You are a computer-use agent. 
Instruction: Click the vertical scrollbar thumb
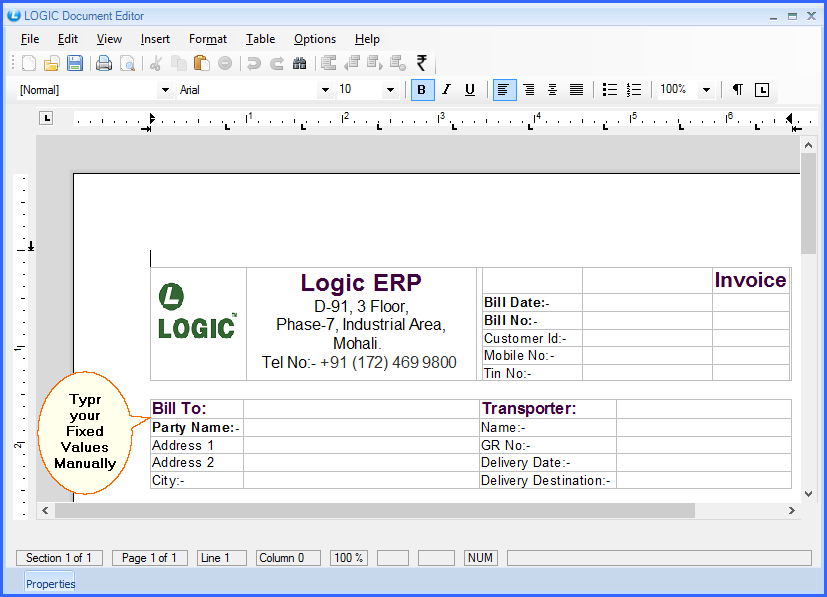[x=809, y=204]
